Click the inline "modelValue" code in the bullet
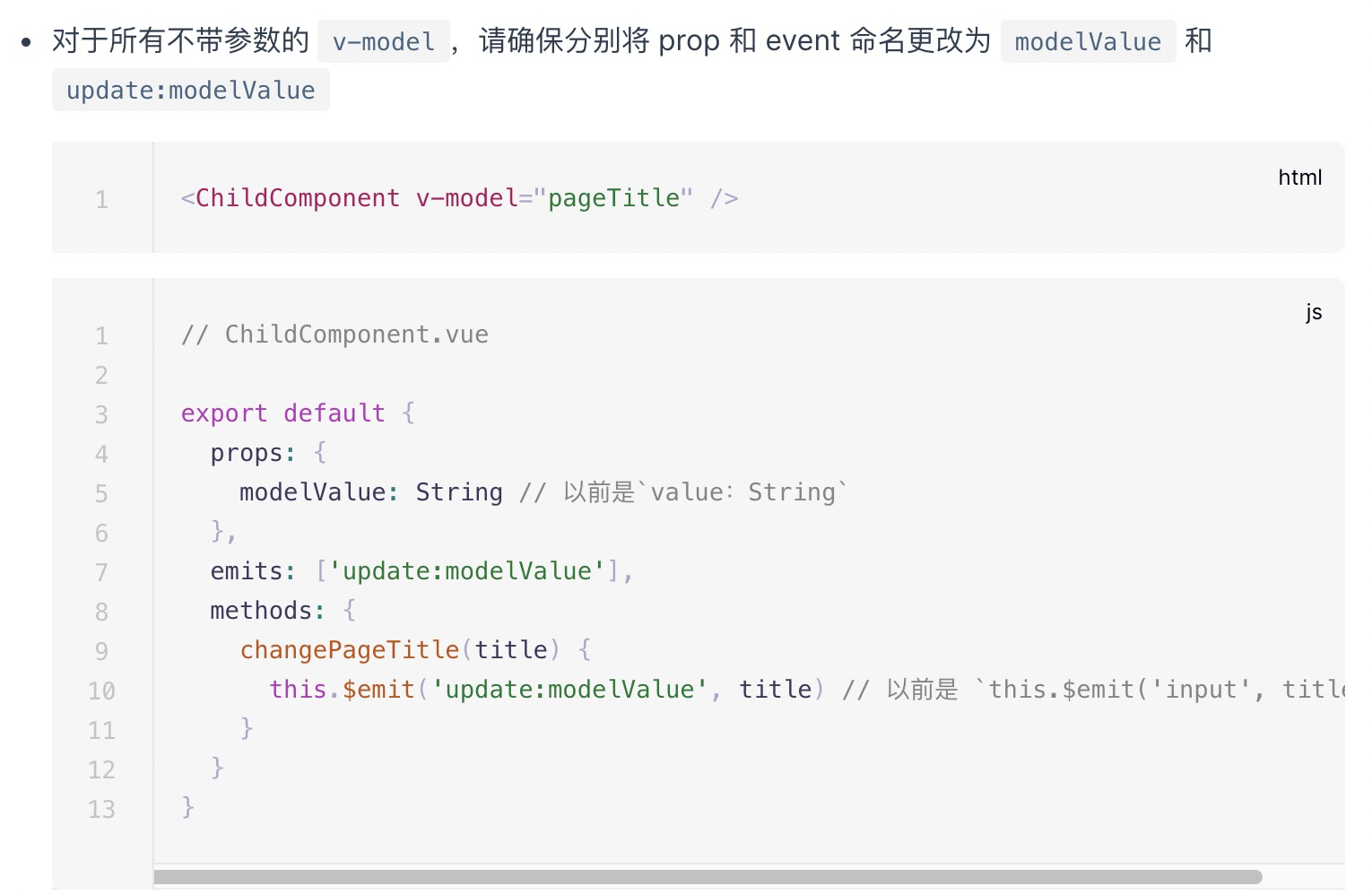Viewport: 1372px width, 895px height. [1087, 41]
